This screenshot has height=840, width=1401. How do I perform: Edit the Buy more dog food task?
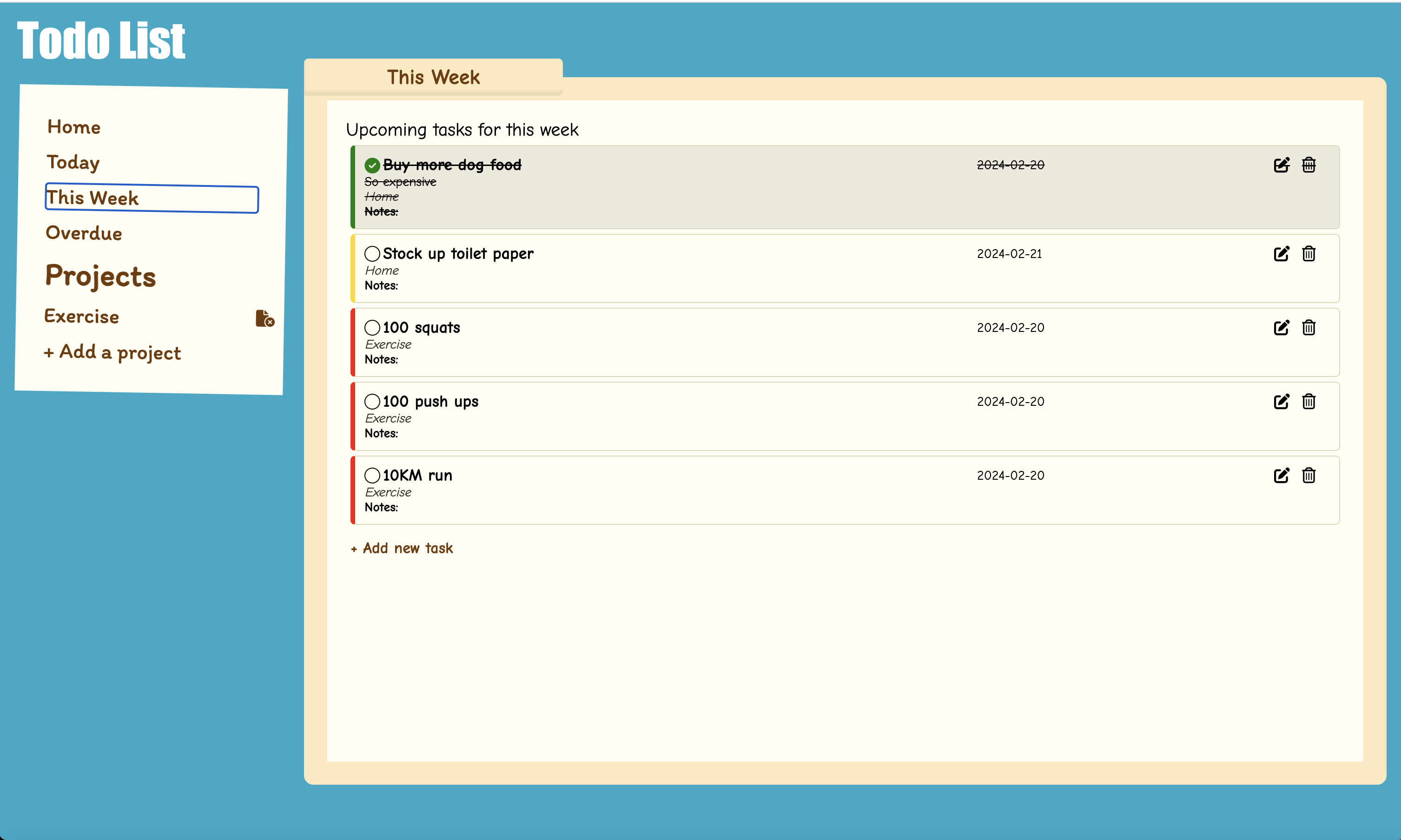coord(1281,165)
